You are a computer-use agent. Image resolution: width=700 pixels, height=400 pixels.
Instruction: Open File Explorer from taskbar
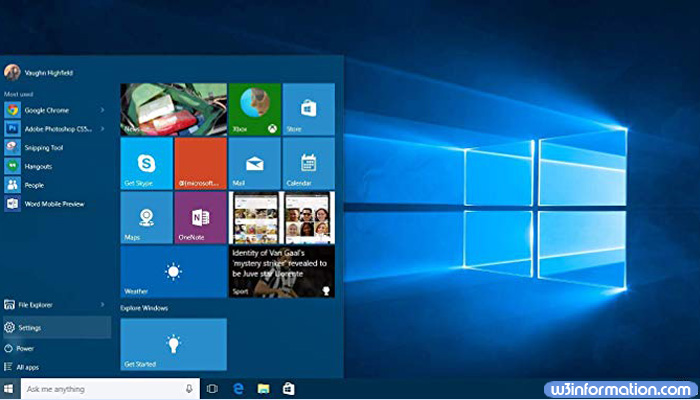coord(263,389)
